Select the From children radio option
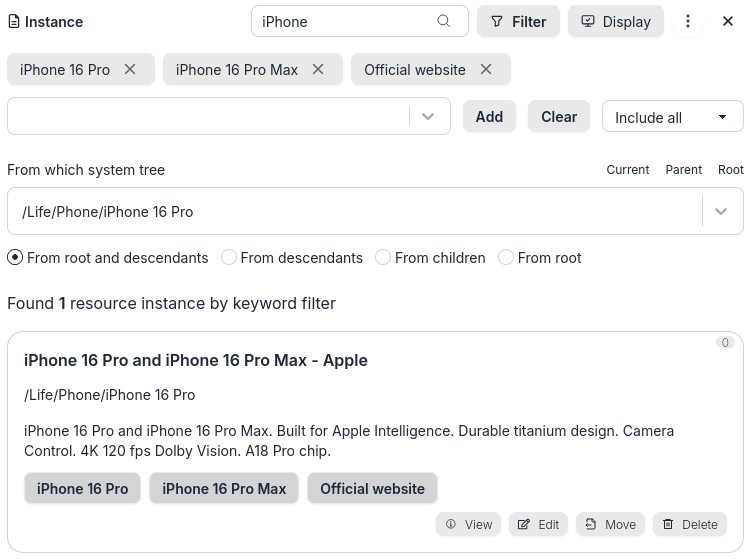This screenshot has width=753, height=559. pos(383,257)
